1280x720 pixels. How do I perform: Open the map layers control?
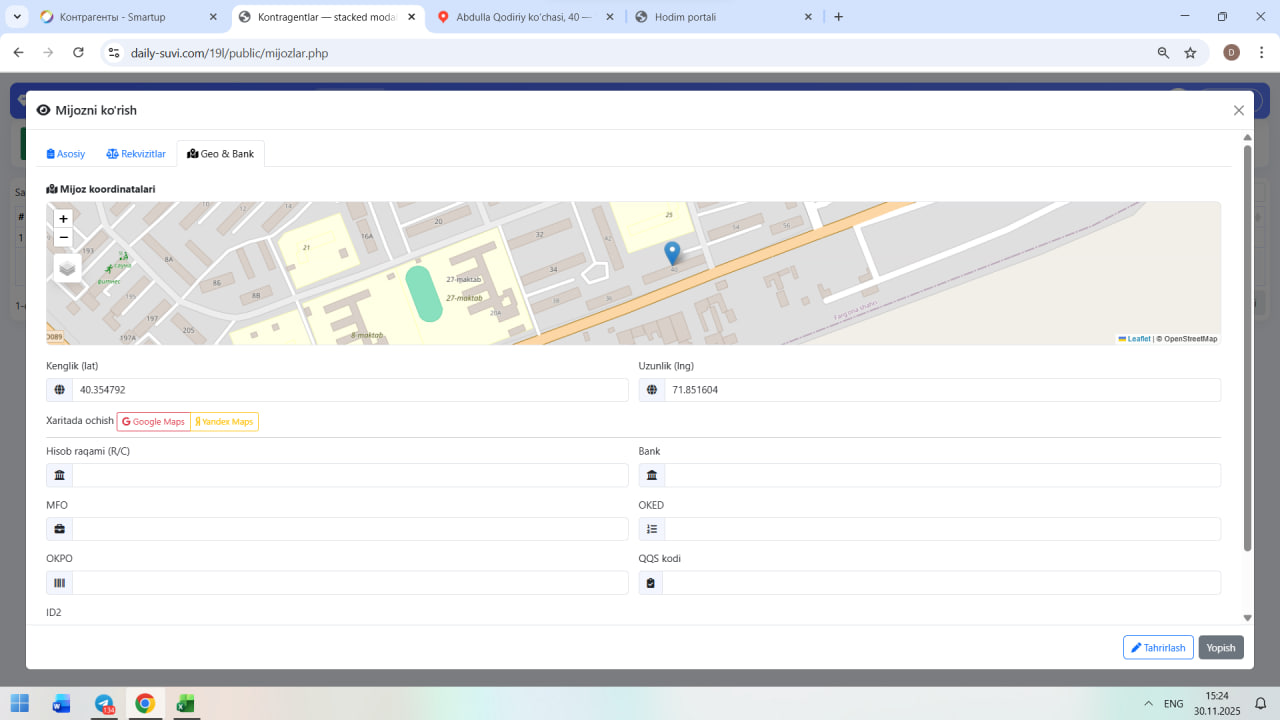pos(67,268)
